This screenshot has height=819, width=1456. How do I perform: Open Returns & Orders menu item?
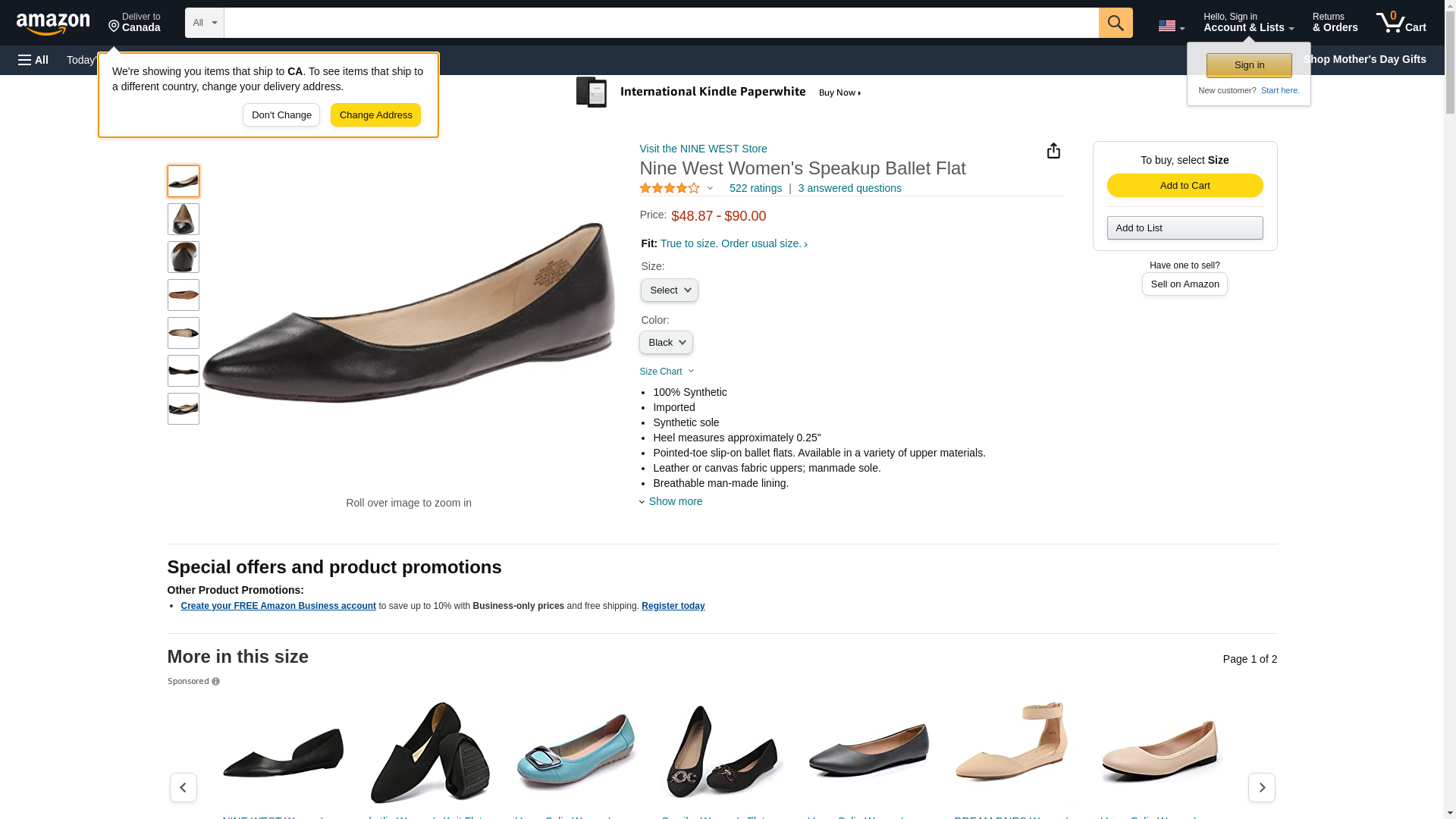coord(1335,23)
